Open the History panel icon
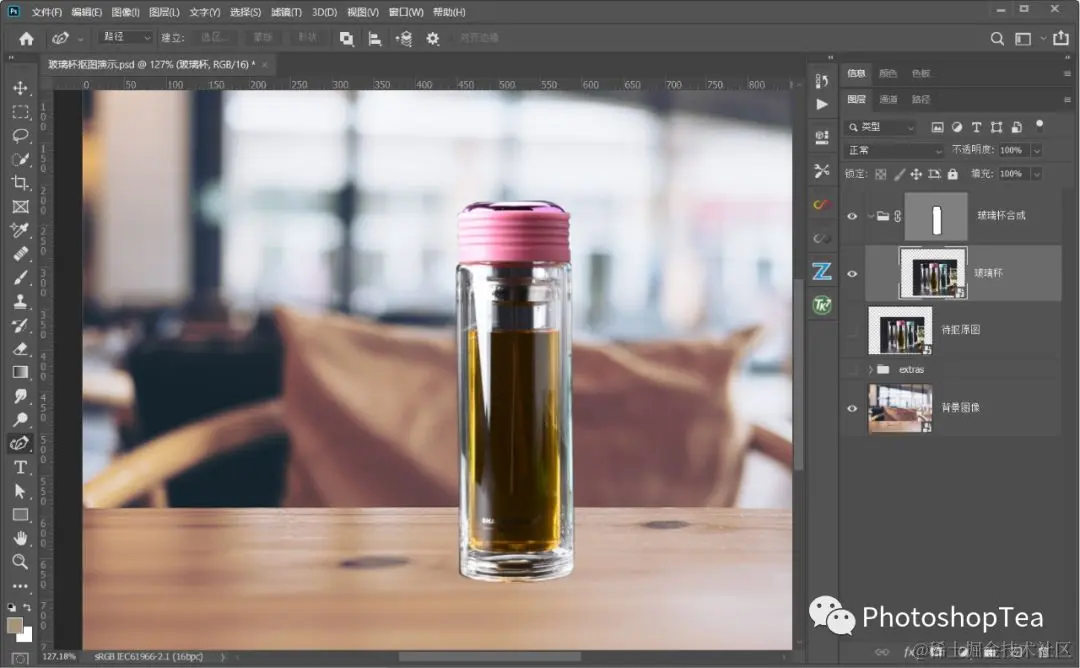1080x668 pixels. [822, 81]
